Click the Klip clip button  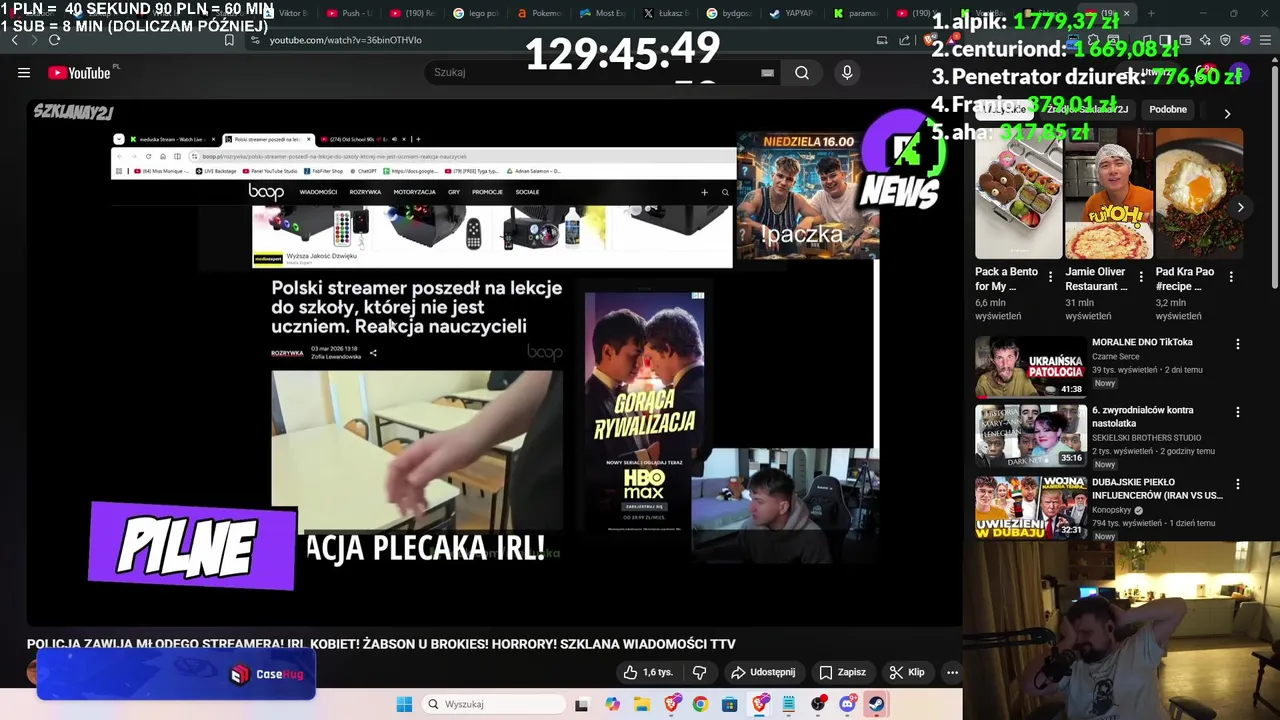(907, 672)
